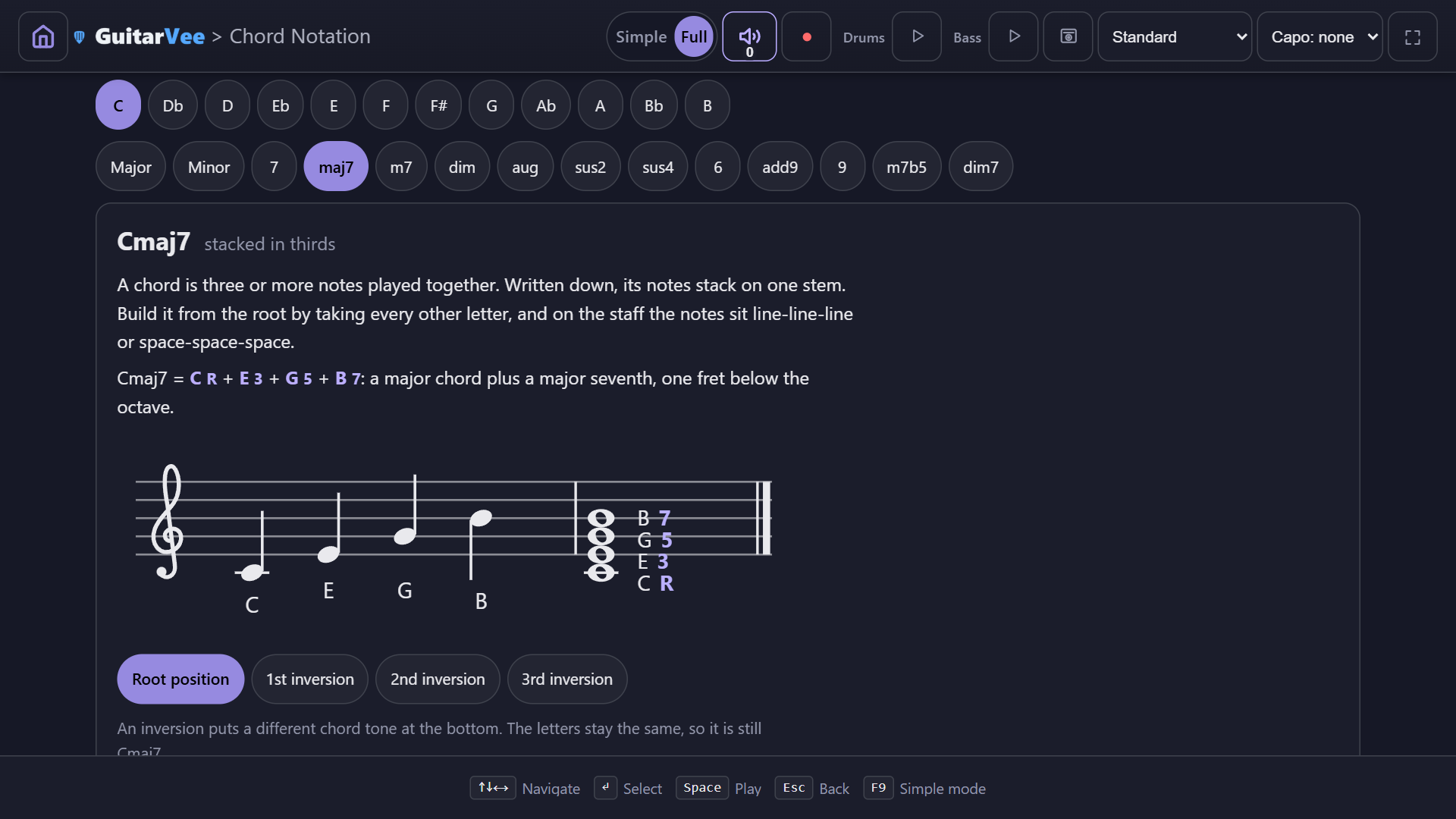Image resolution: width=1456 pixels, height=819 pixels.
Task: Choose the 2nd inversion button
Action: click(x=438, y=679)
